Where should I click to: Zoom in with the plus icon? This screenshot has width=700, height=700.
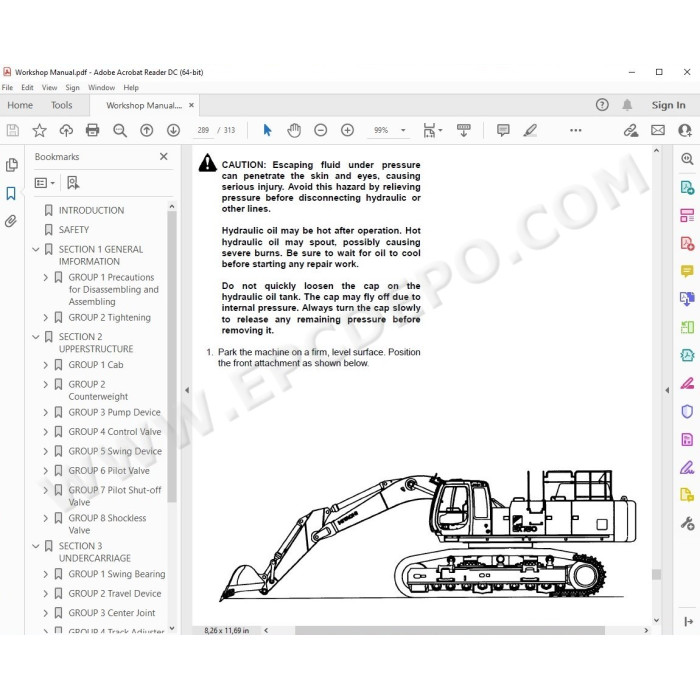(347, 130)
